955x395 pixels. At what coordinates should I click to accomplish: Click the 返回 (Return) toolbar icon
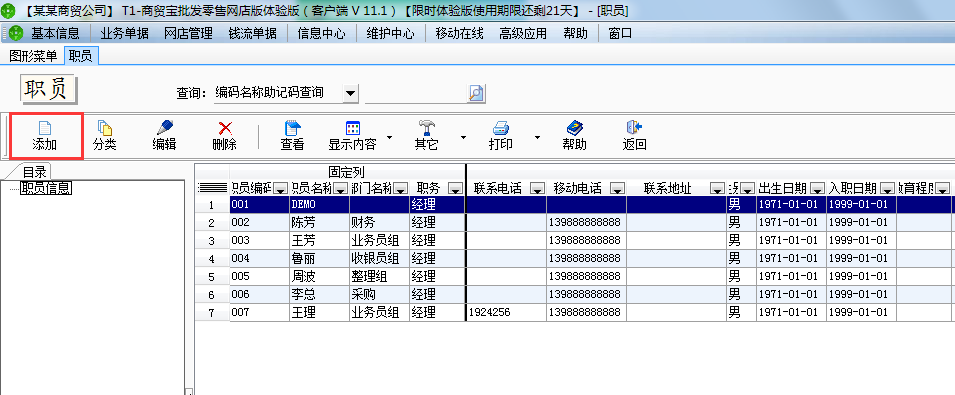[635, 128]
